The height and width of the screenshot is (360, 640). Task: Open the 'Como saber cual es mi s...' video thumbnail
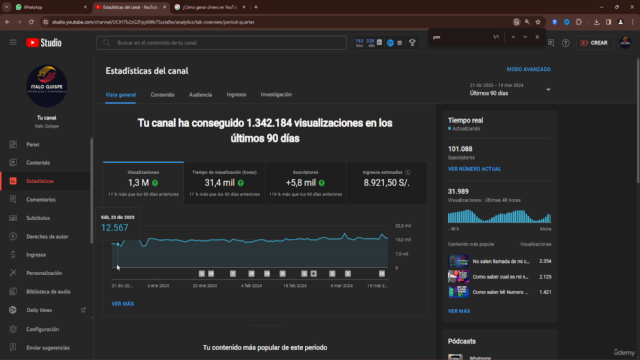pyautogui.click(x=458, y=277)
